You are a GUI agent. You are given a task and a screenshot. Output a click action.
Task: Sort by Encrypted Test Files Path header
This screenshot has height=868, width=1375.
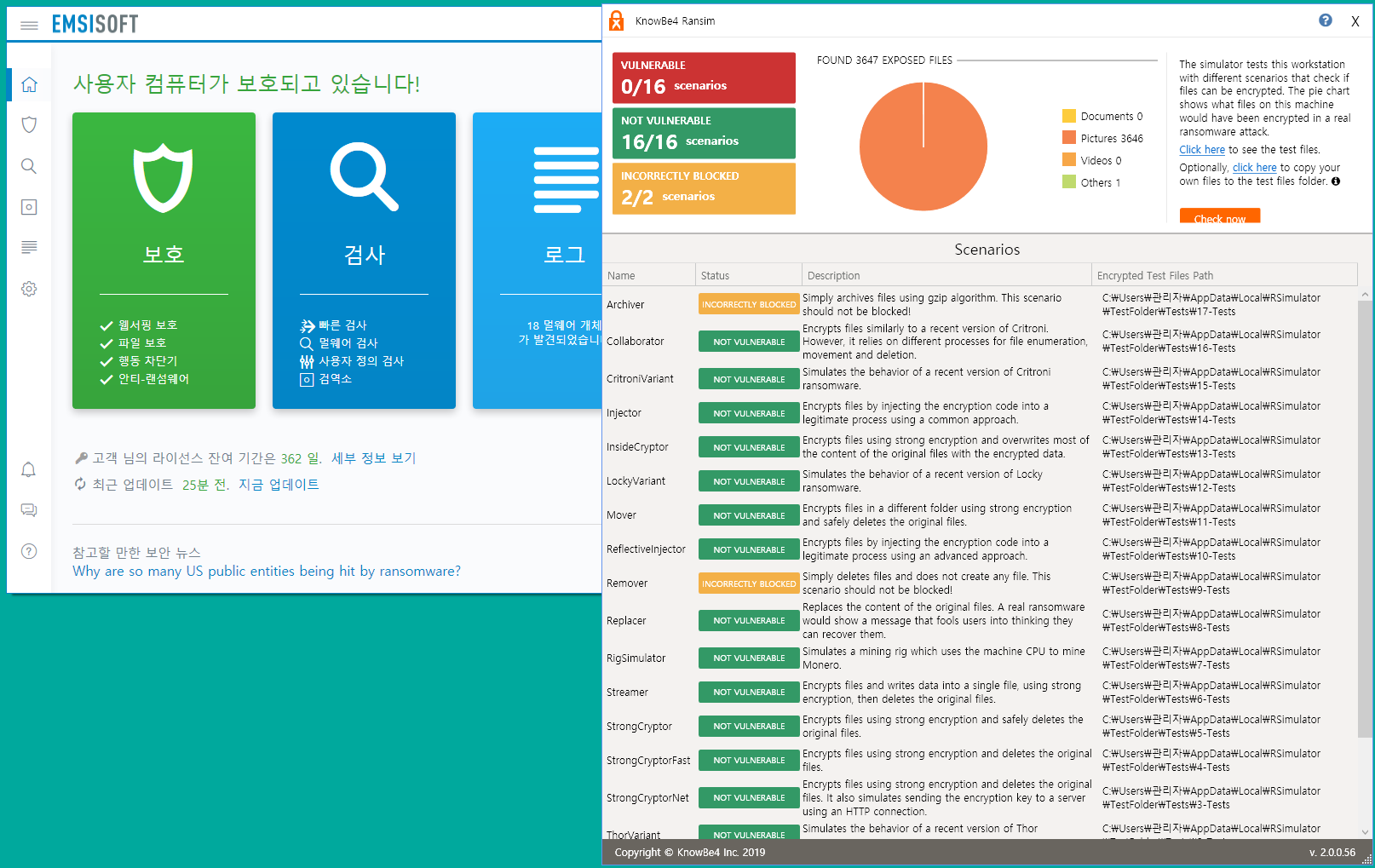pos(1224,275)
